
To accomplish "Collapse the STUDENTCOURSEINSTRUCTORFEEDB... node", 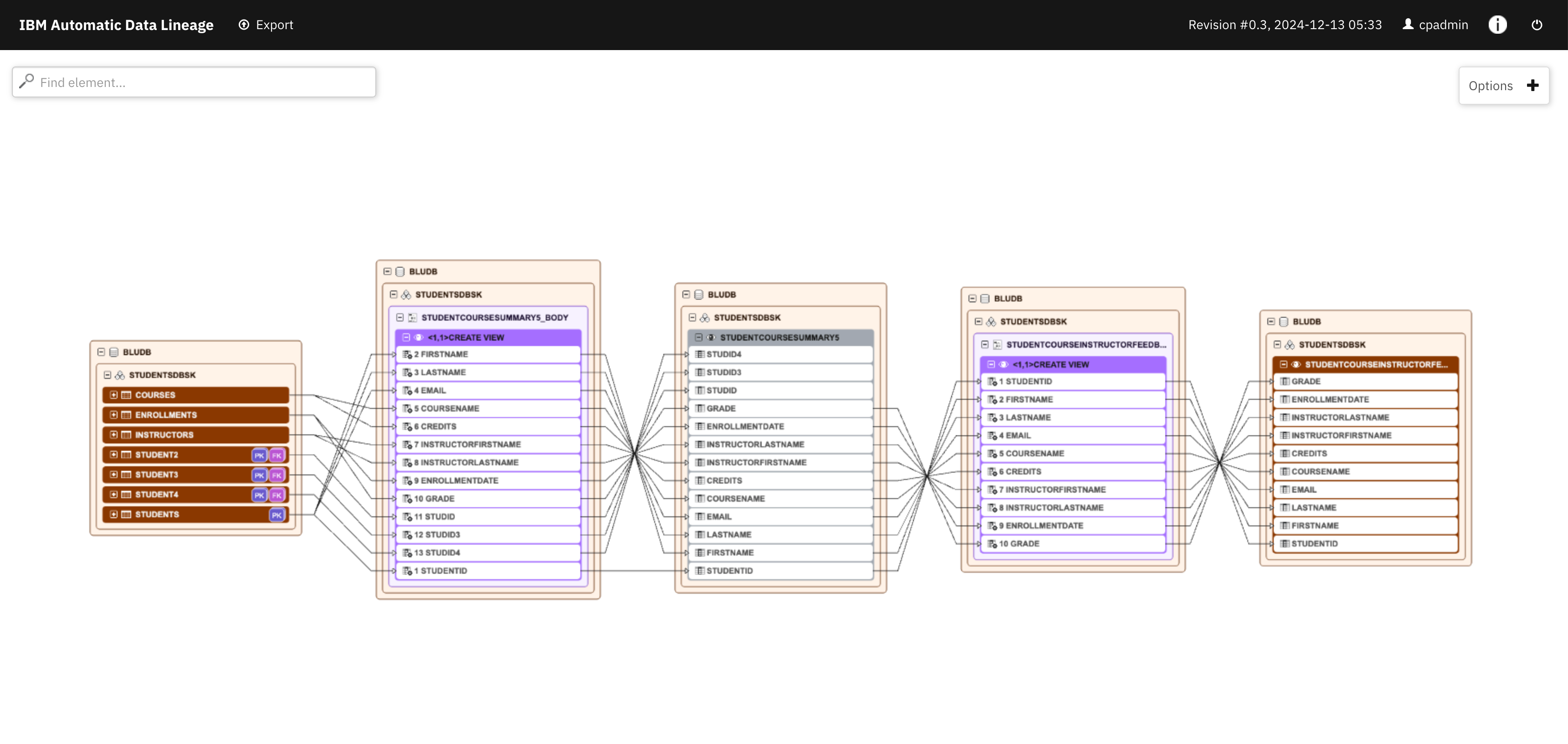I will coord(985,345).
